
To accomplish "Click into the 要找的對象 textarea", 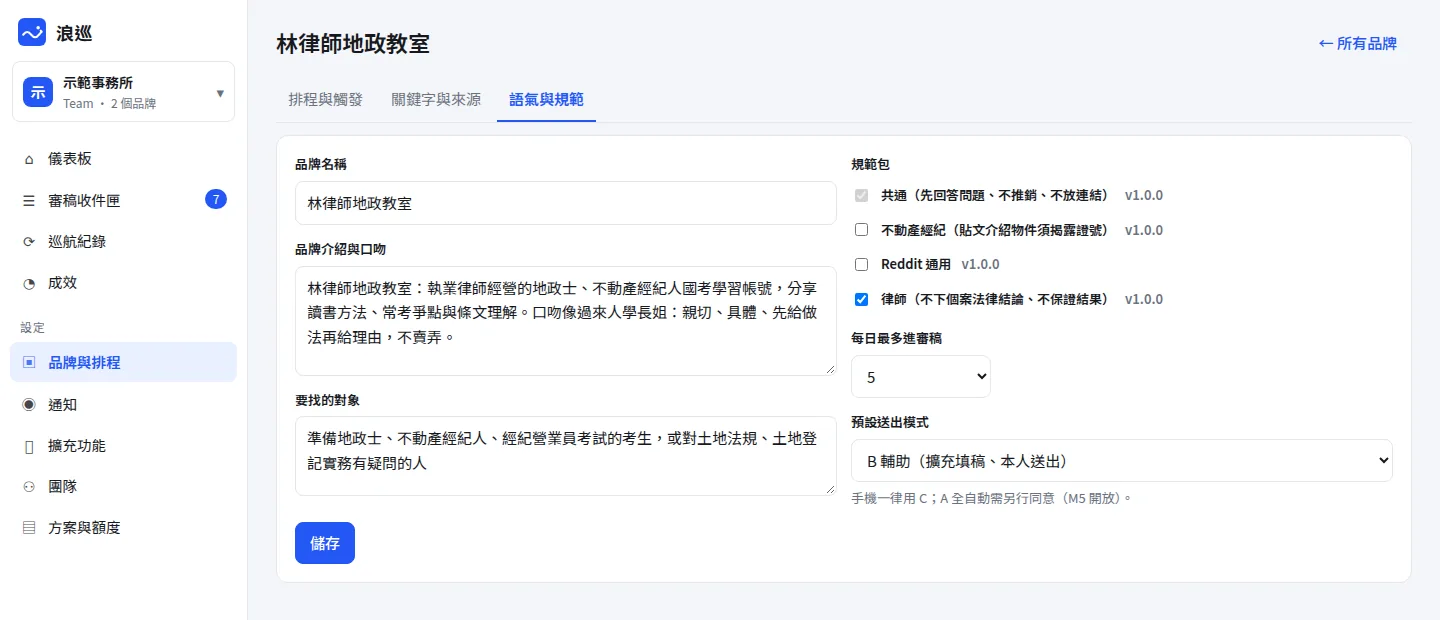I will [566, 456].
